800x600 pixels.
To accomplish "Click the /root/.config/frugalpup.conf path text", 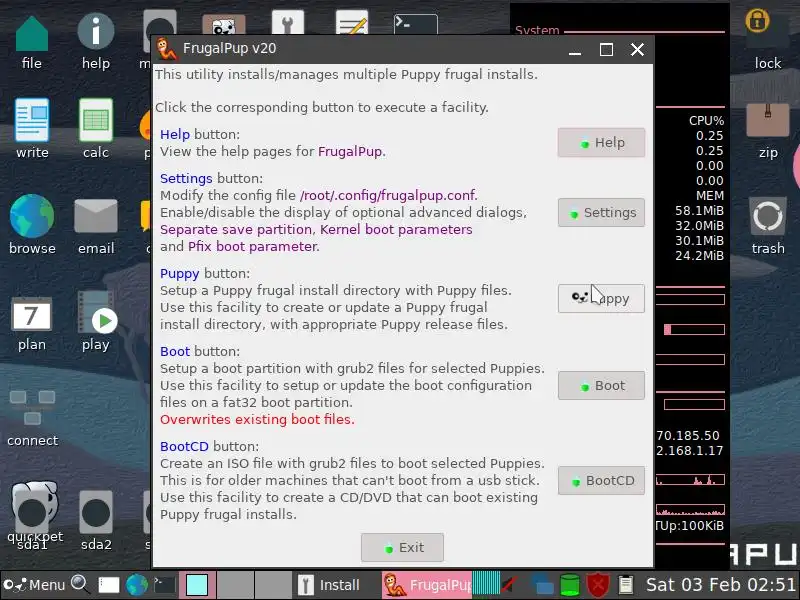I will coord(389,195).
